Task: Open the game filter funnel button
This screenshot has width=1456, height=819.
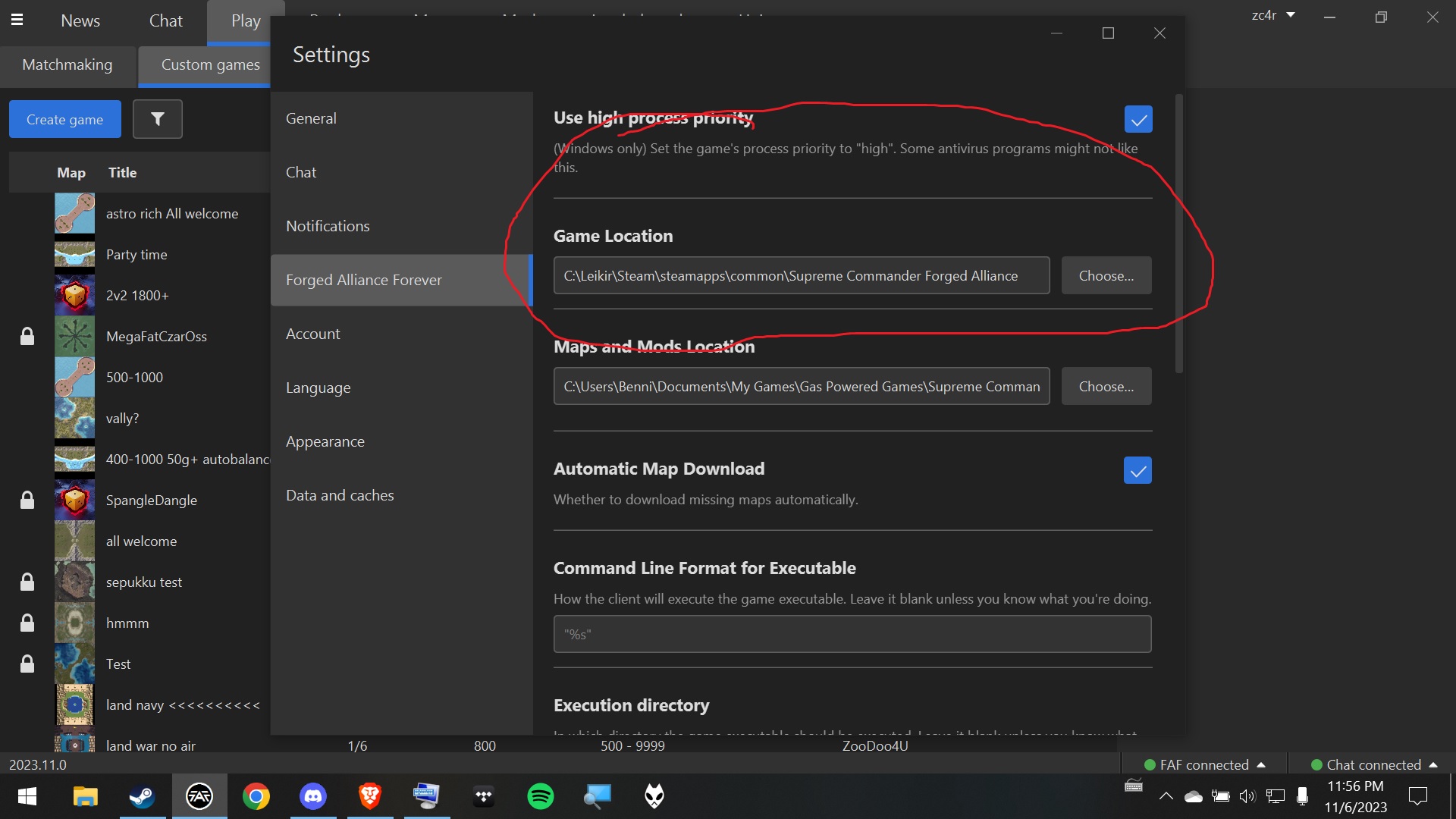Action: pyautogui.click(x=158, y=119)
